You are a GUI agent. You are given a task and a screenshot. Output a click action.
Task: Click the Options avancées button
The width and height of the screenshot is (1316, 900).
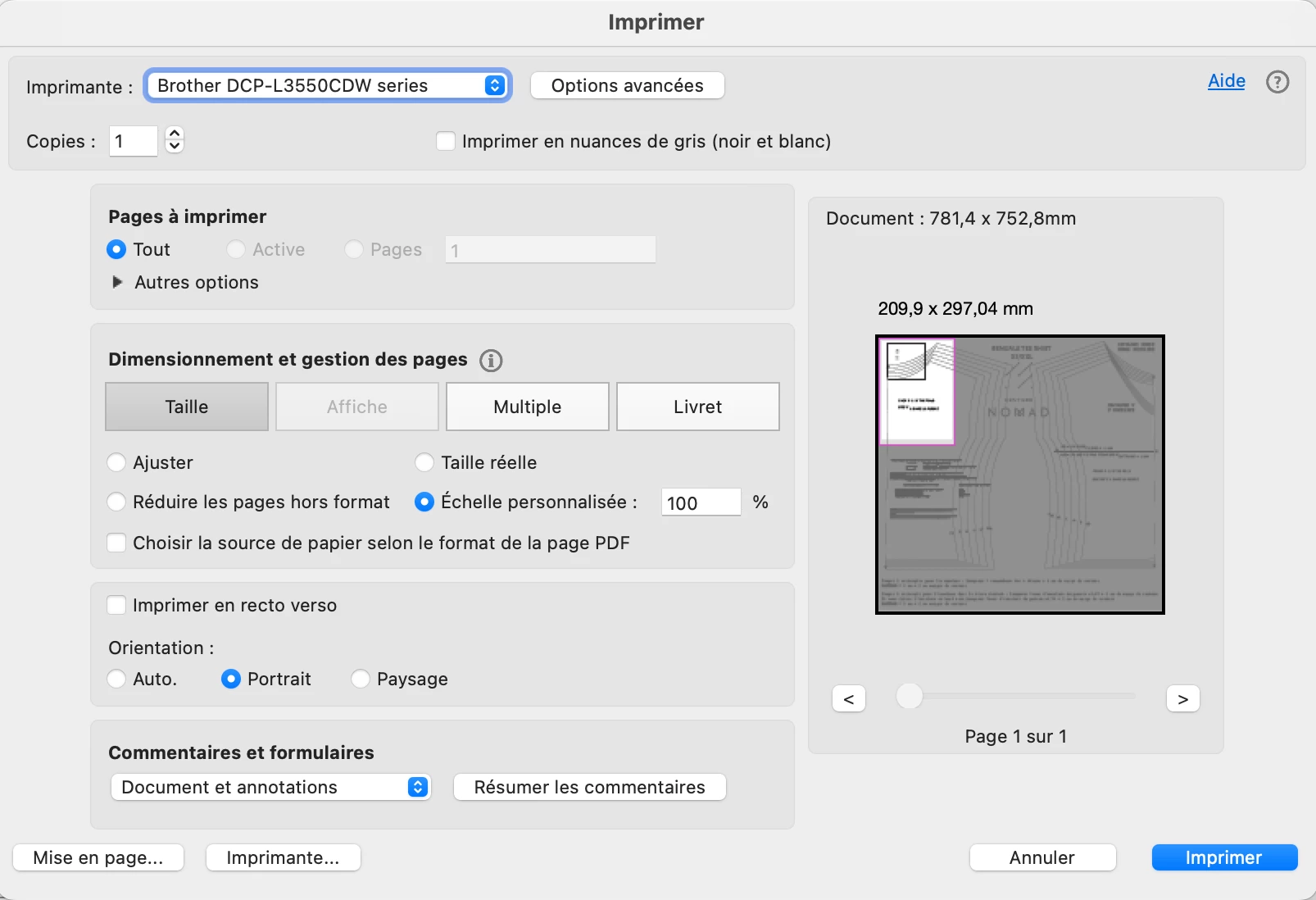[x=628, y=85]
